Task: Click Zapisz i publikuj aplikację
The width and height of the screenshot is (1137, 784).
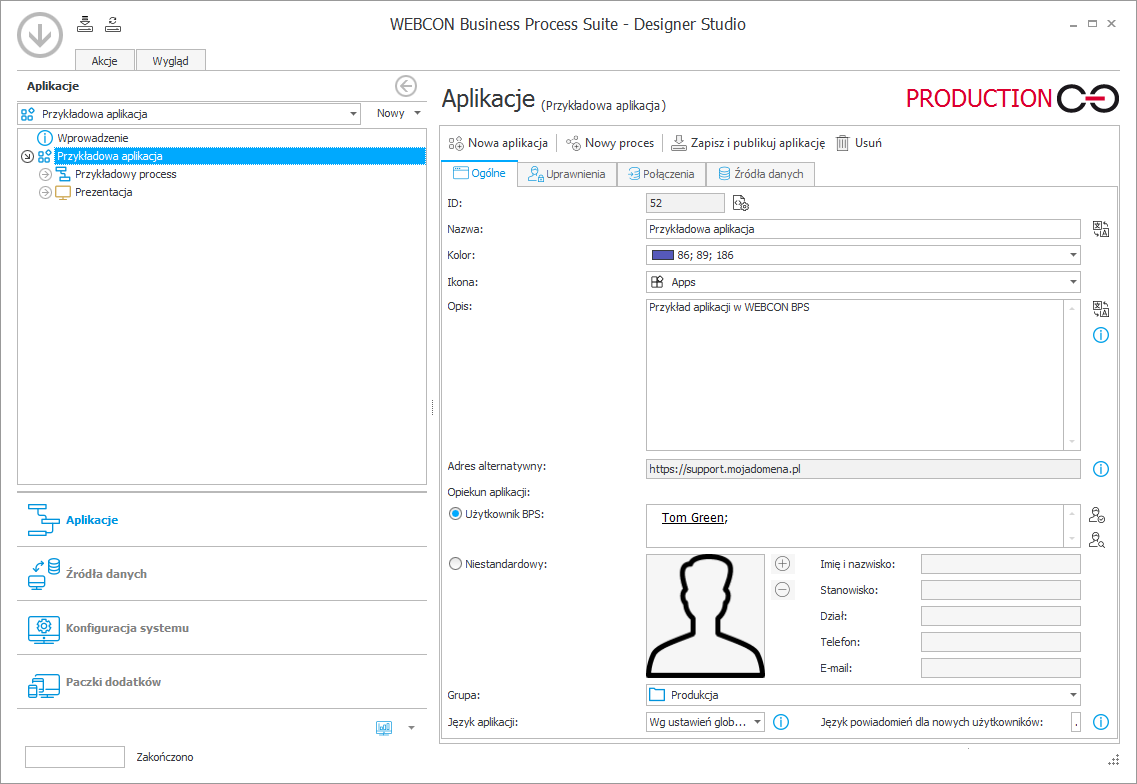Action: 748,143
